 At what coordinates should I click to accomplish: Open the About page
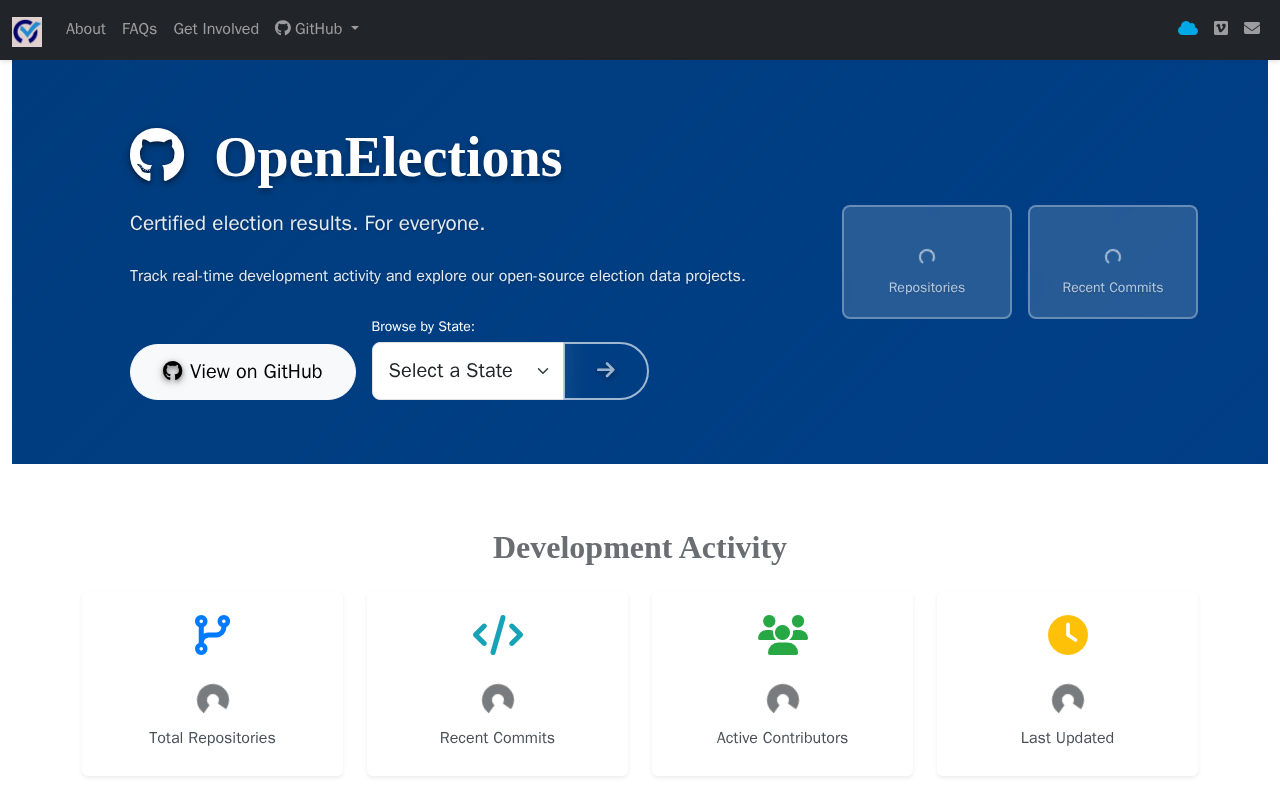point(86,29)
